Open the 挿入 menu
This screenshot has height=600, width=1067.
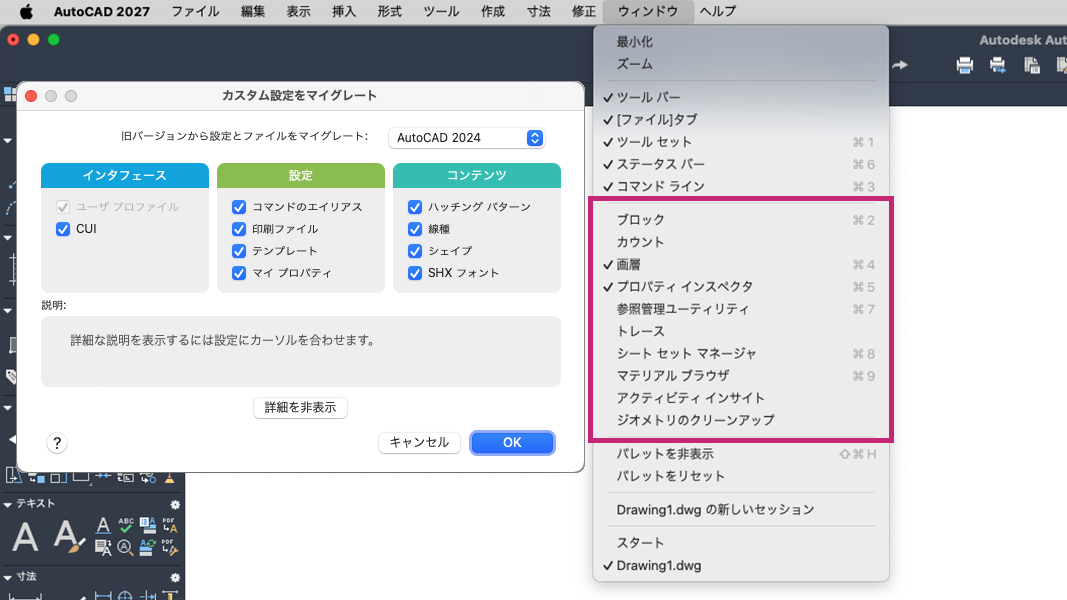pyautogui.click(x=344, y=12)
